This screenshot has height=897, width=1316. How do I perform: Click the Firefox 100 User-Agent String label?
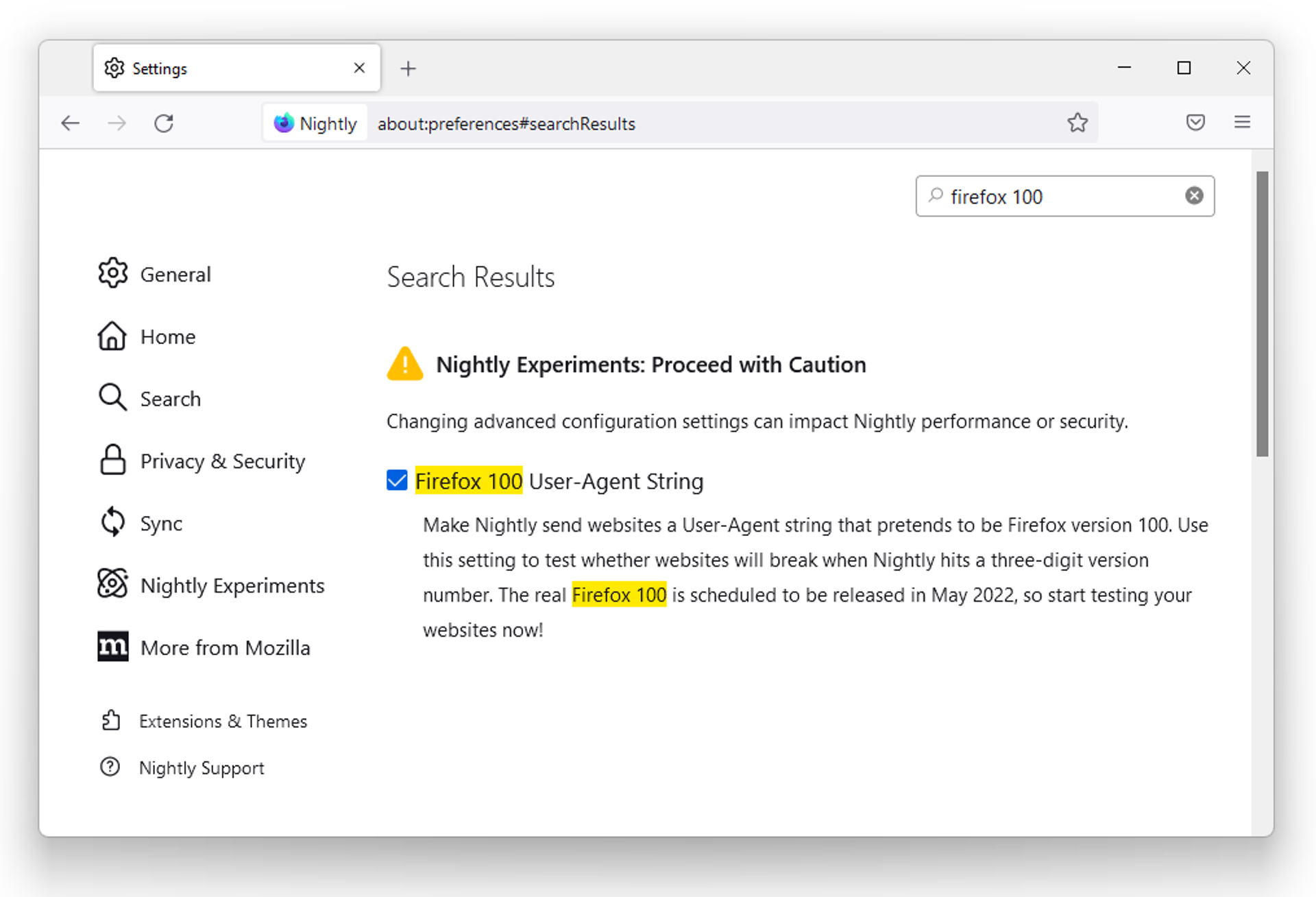coord(559,481)
